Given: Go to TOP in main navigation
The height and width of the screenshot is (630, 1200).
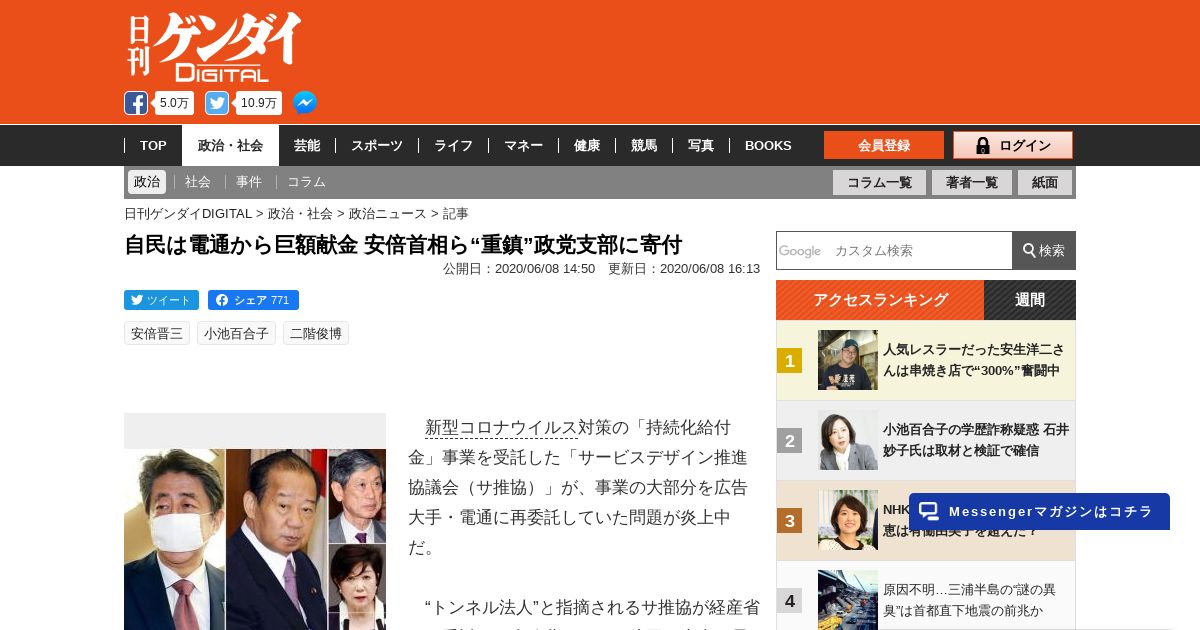Looking at the screenshot, I should pyautogui.click(x=153, y=145).
